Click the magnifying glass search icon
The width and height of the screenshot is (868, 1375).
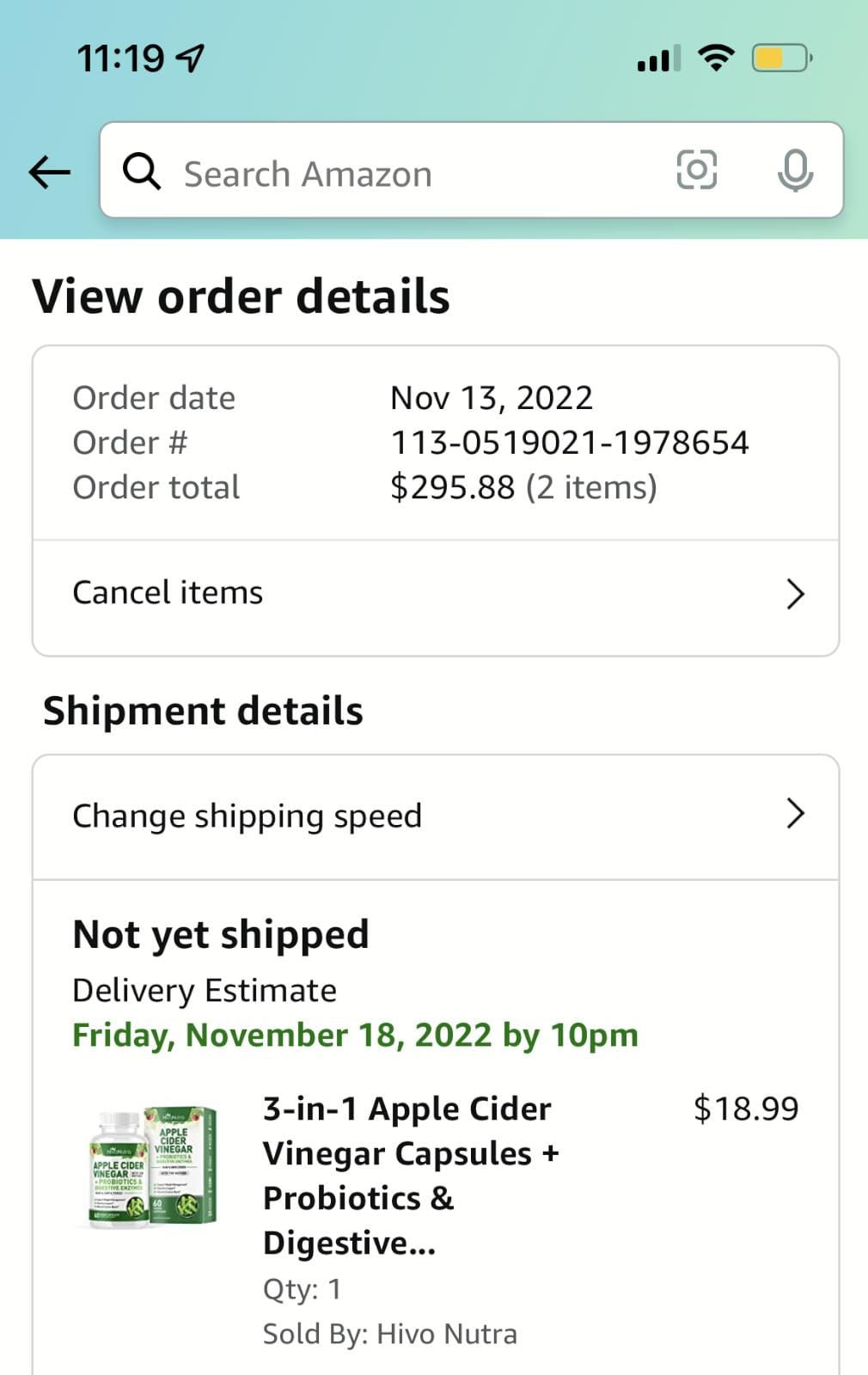tap(142, 171)
